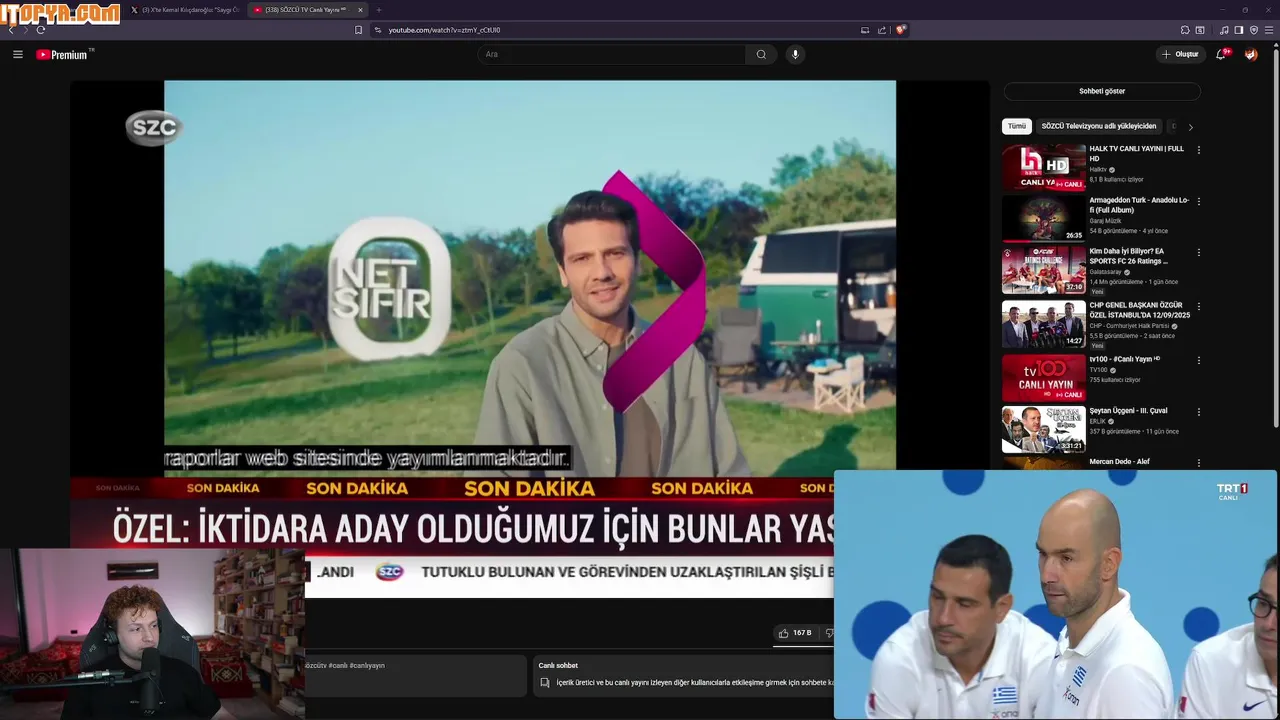The image size is (1280, 720).
Task: Like the video with thumbs up 167 B
Action: click(795, 633)
